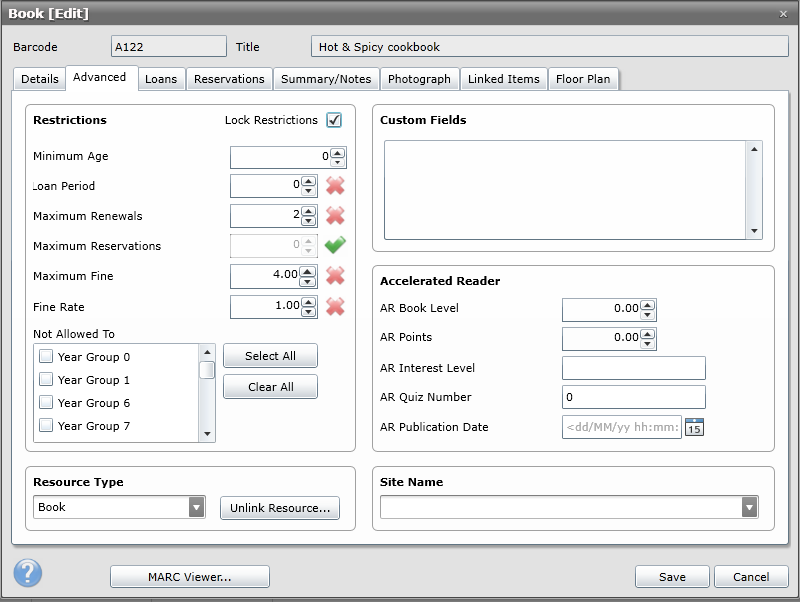Image resolution: width=800 pixels, height=602 pixels.
Task: Increase the Fine Rate value
Action: 308,302
